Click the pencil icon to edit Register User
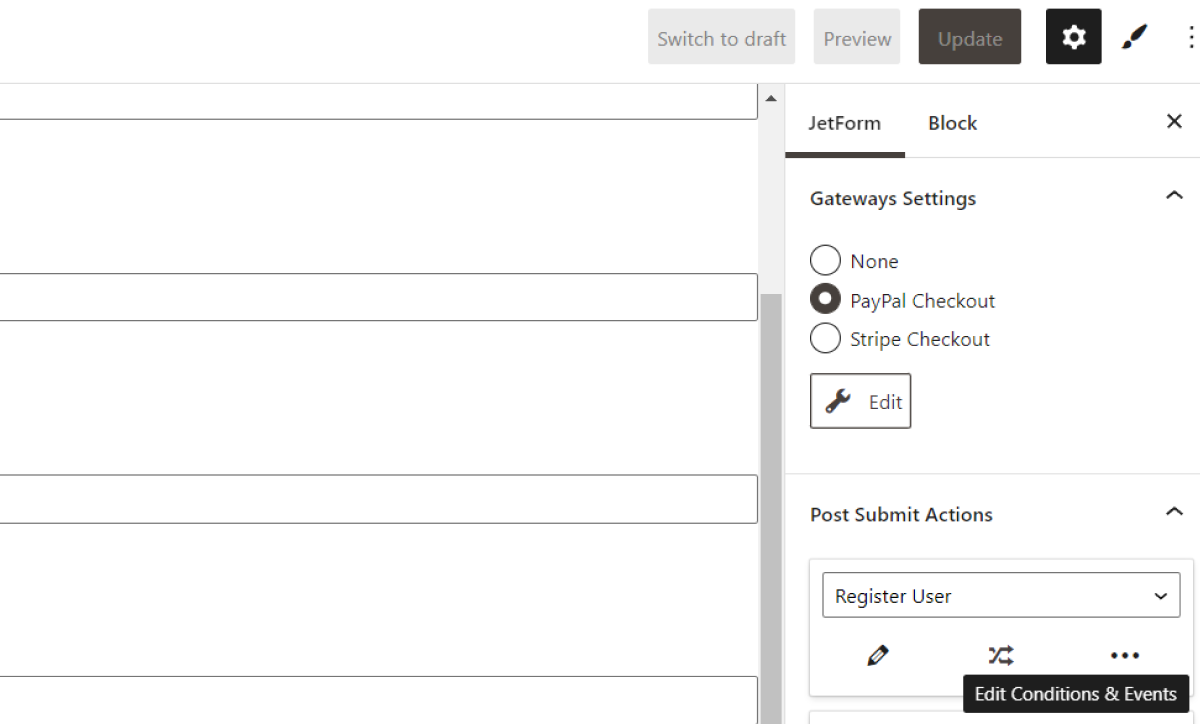 pyautogui.click(x=877, y=655)
